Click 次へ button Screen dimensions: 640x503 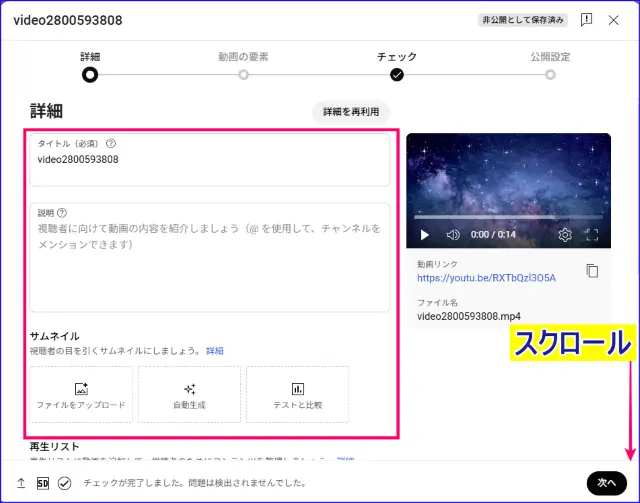click(x=606, y=482)
